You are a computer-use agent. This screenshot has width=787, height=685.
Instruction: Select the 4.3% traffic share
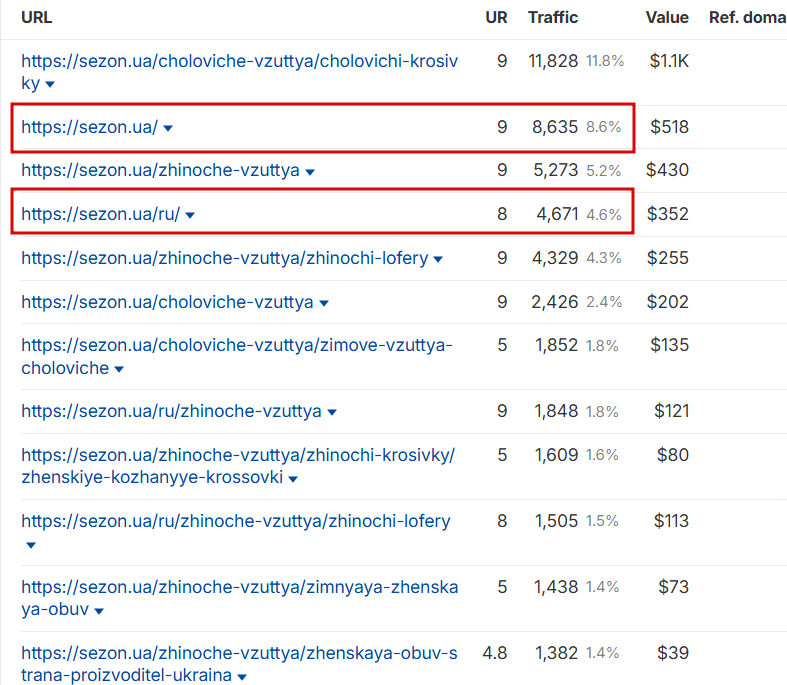point(604,258)
